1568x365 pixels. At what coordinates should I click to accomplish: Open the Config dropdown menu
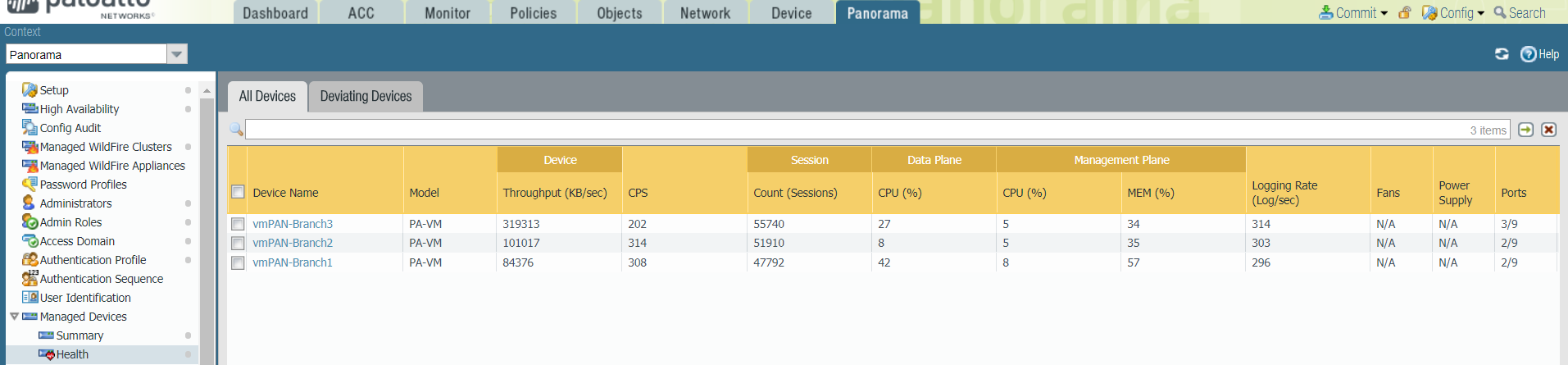1453,13
